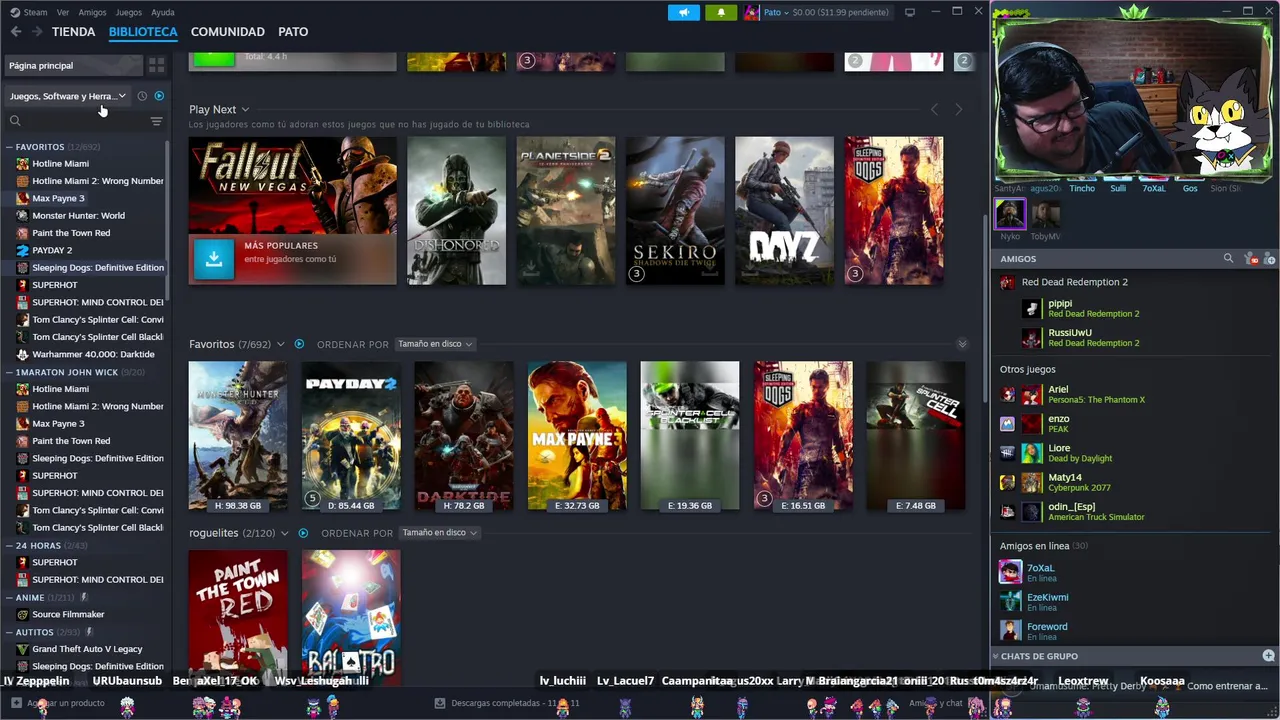Open the Sekiro cover in Play Next
The width and height of the screenshot is (1280, 720).
(675, 211)
